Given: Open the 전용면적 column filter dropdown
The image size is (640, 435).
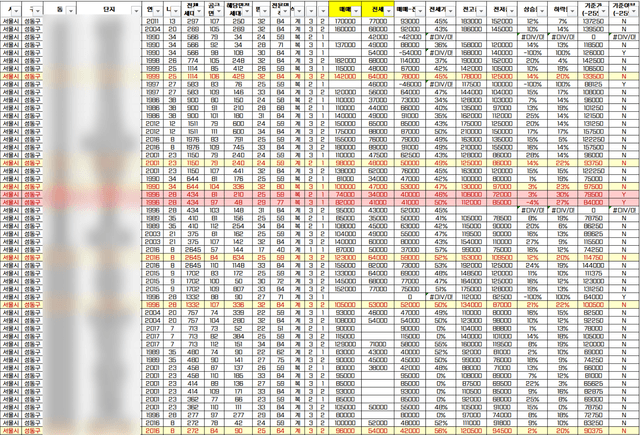Looking at the screenshot, I should click(x=285, y=11).
